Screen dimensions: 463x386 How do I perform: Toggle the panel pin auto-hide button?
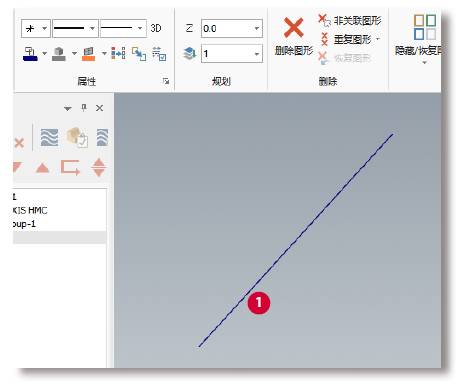[x=84, y=108]
